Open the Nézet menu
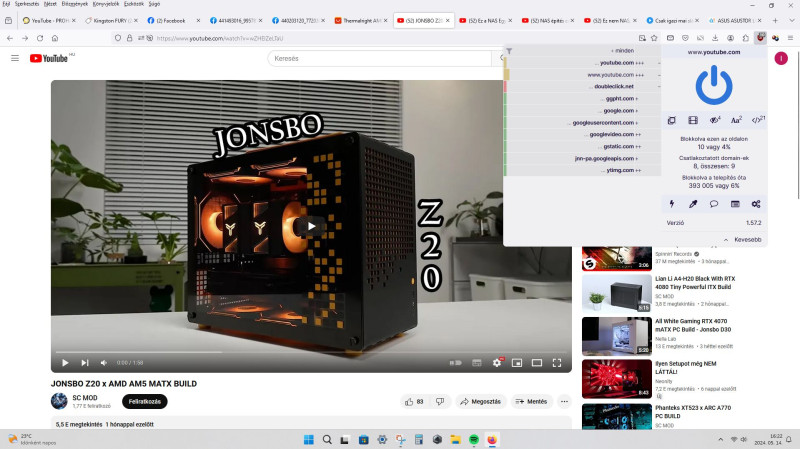800x449 pixels. click(50, 4)
